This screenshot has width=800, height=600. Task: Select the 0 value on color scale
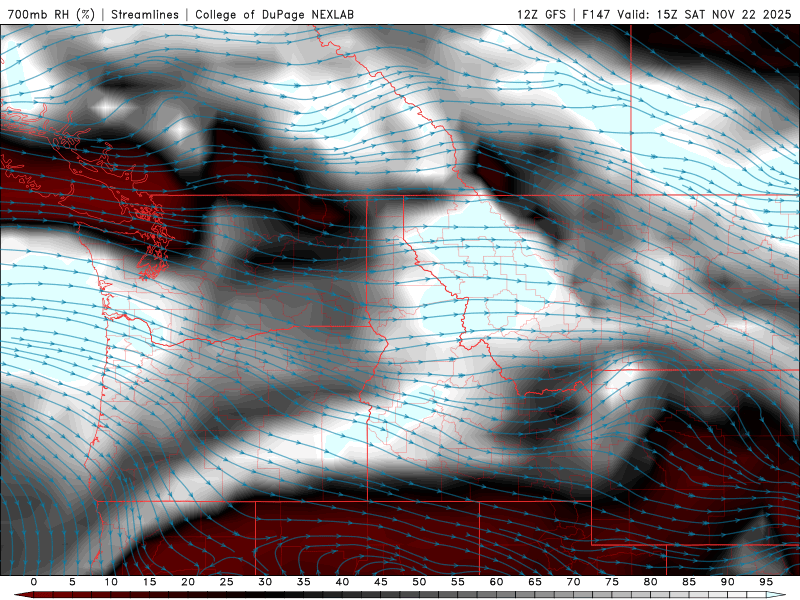pos(34,582)
